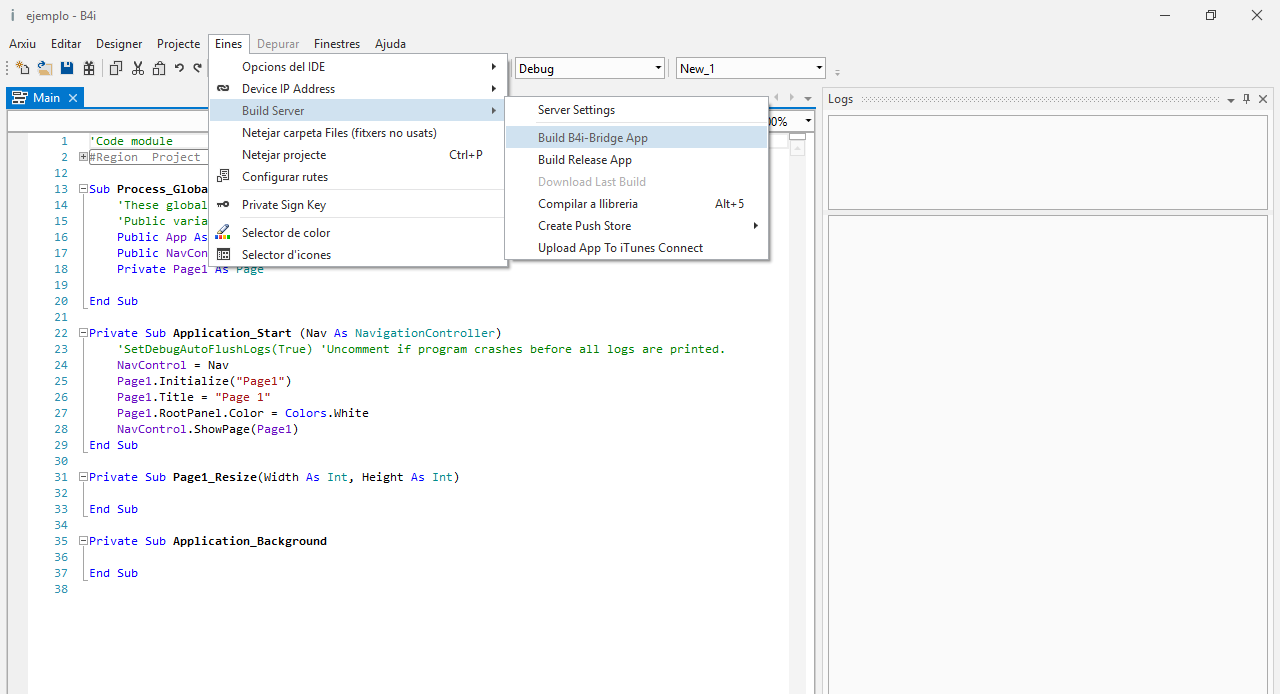Select Upload App To iTunes Connect
1280x694 pixels.
point(620,248)
